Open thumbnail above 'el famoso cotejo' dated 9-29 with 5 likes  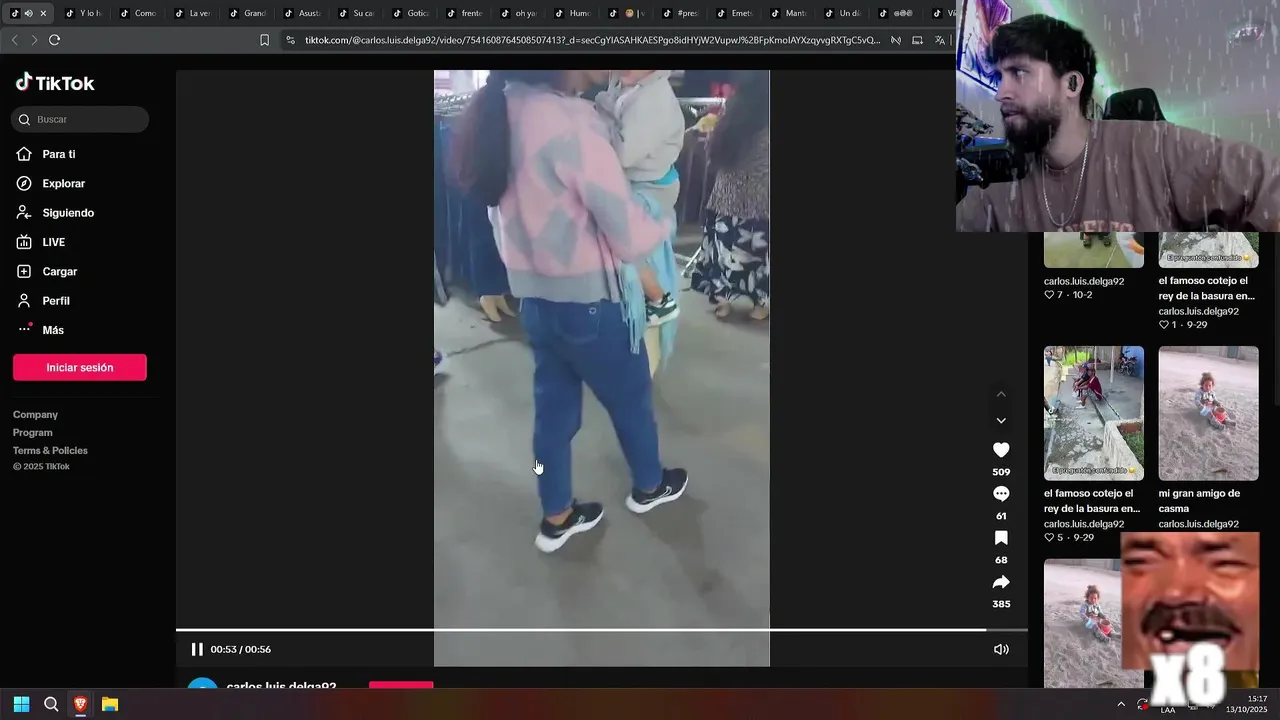tap(1094, 413)
